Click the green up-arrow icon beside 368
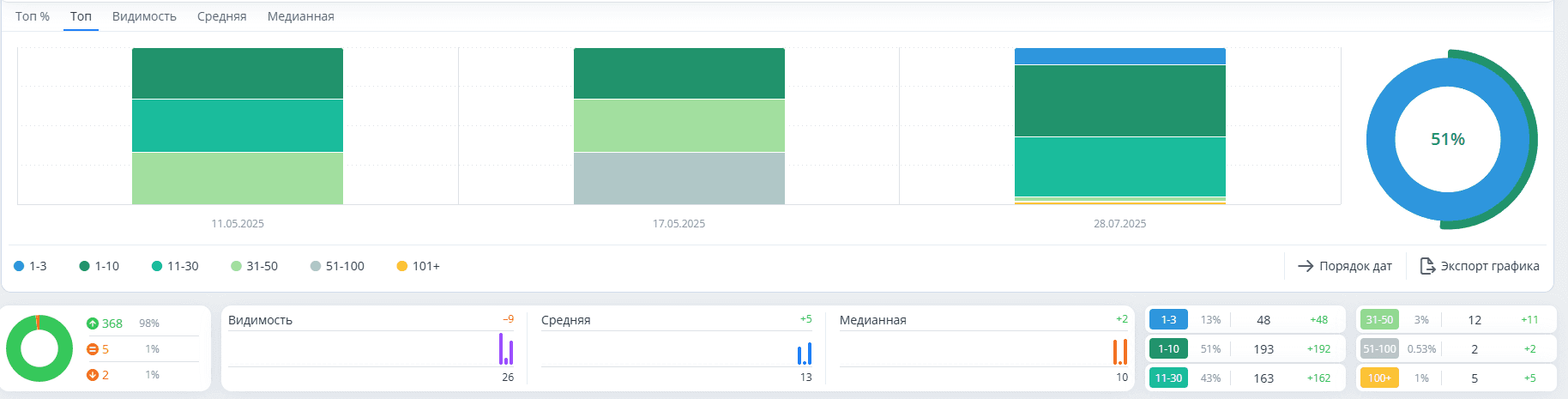The image size is (1568, 399). pyautogui.click(x=93, y=323)
